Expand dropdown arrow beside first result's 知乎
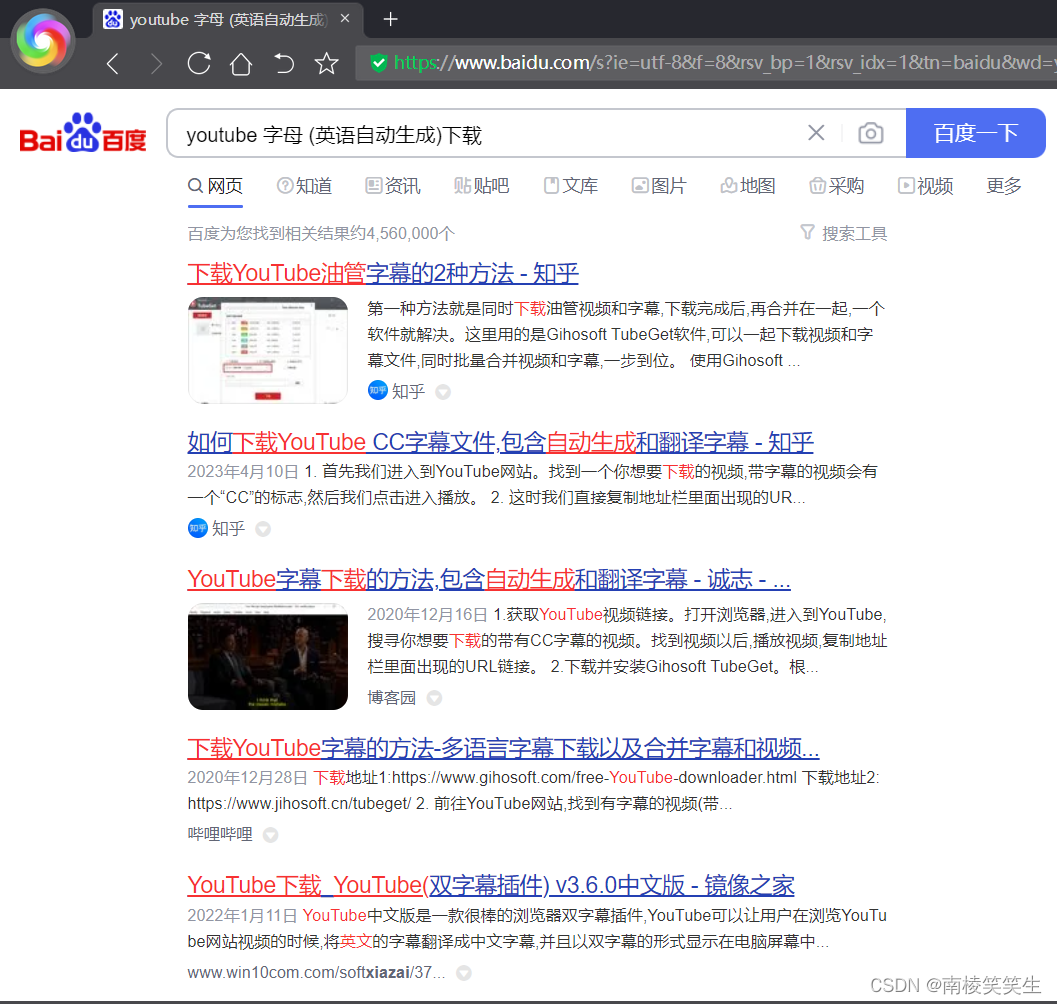This screenshot has width=1057, height=1004. tap(443, 392)
